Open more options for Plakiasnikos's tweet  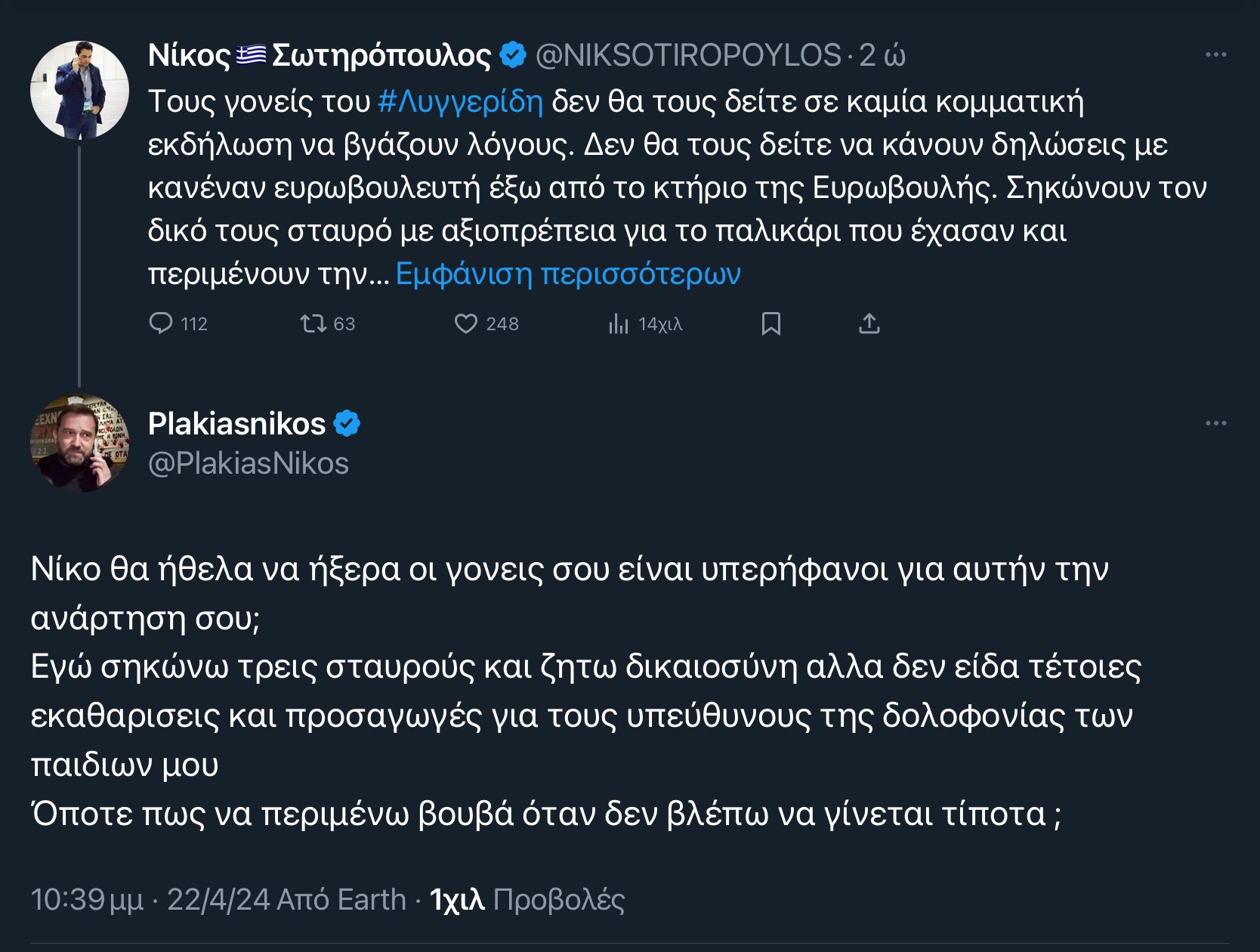tap(1215, 423)
